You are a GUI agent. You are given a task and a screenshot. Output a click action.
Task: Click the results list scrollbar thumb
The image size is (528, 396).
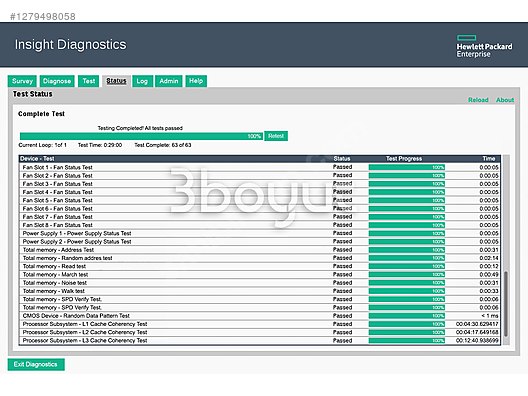point(505,304)
